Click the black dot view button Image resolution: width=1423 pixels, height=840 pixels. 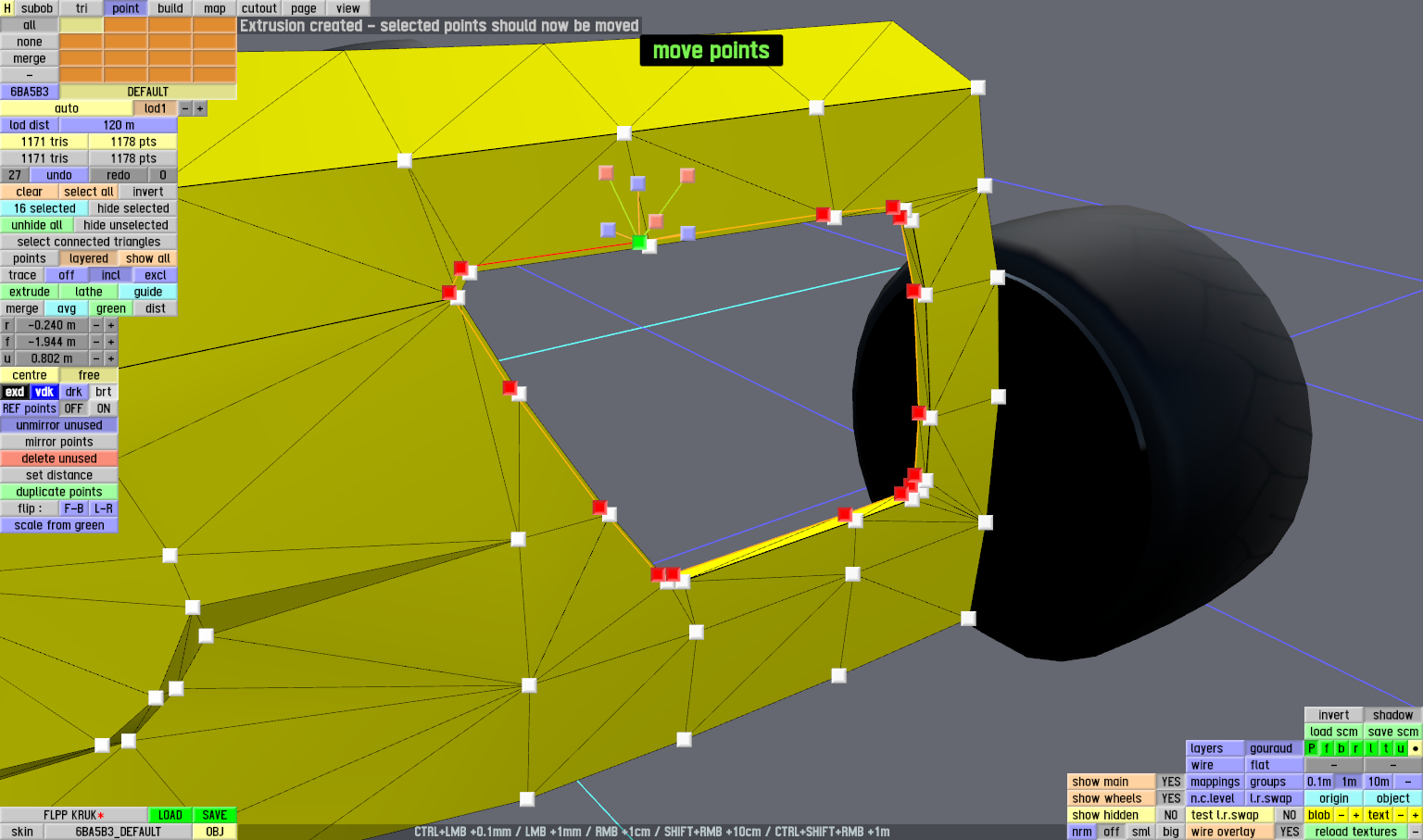[1415, 748]
